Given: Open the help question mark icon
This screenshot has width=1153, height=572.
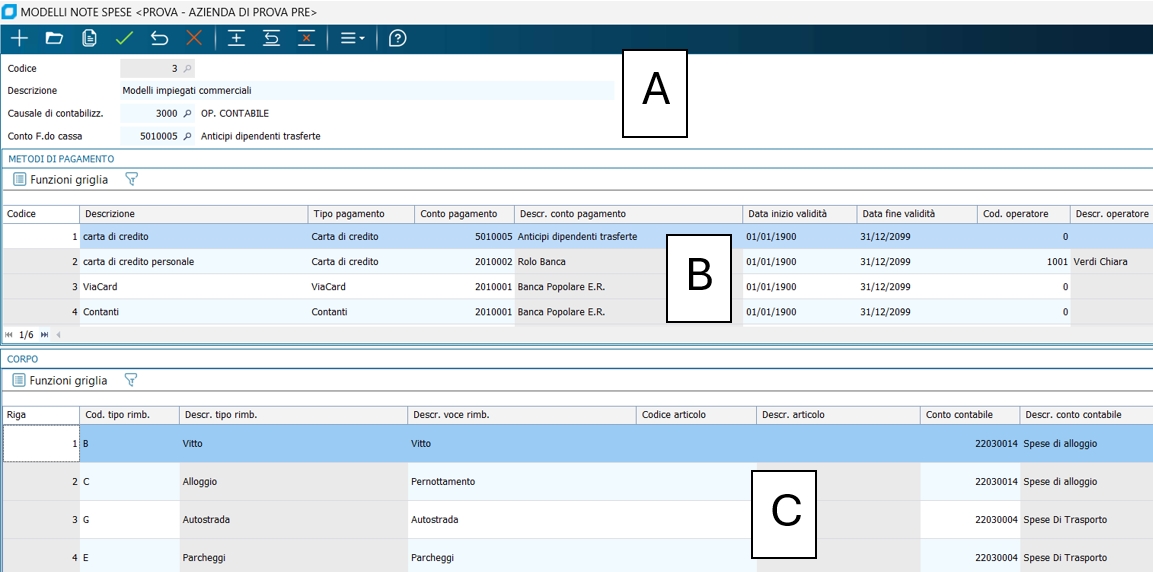Looking at the screenshot, I should coord(397,39).
